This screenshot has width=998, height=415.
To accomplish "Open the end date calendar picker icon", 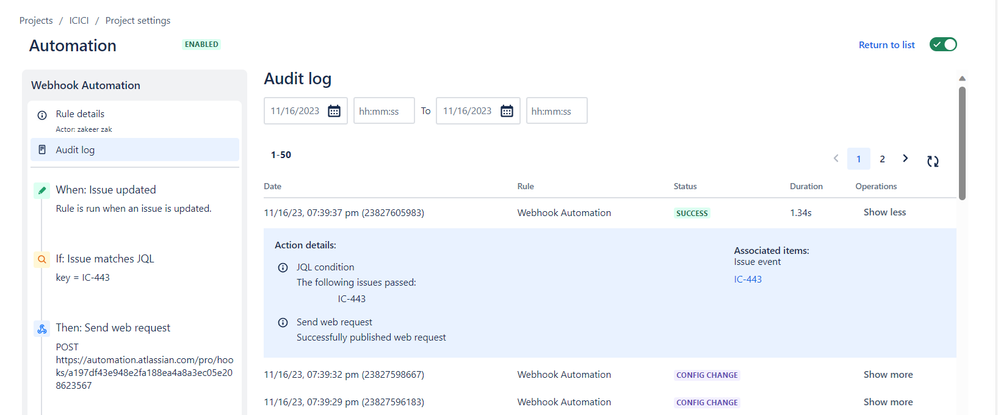I will coord(507,111).
